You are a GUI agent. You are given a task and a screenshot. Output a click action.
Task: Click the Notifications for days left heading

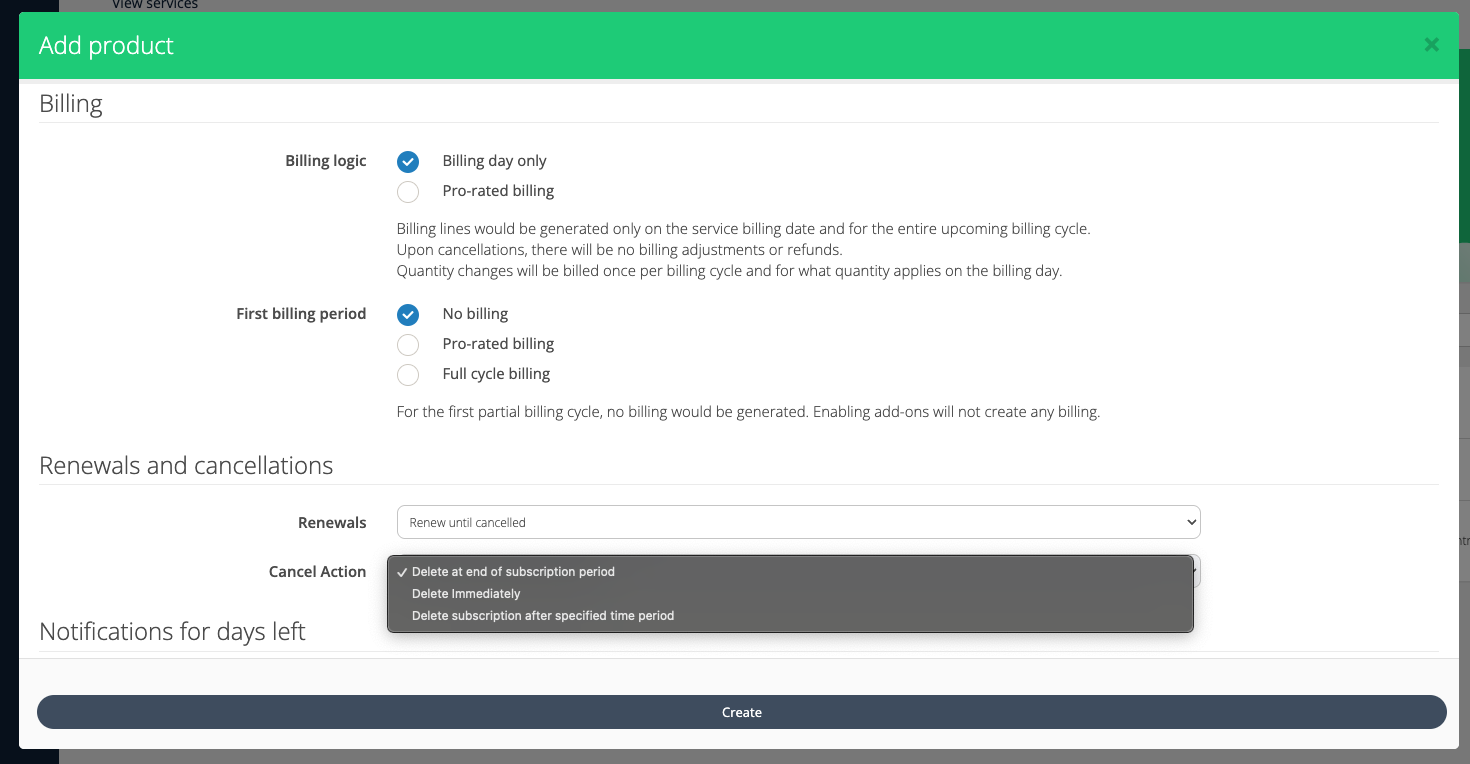172,632
